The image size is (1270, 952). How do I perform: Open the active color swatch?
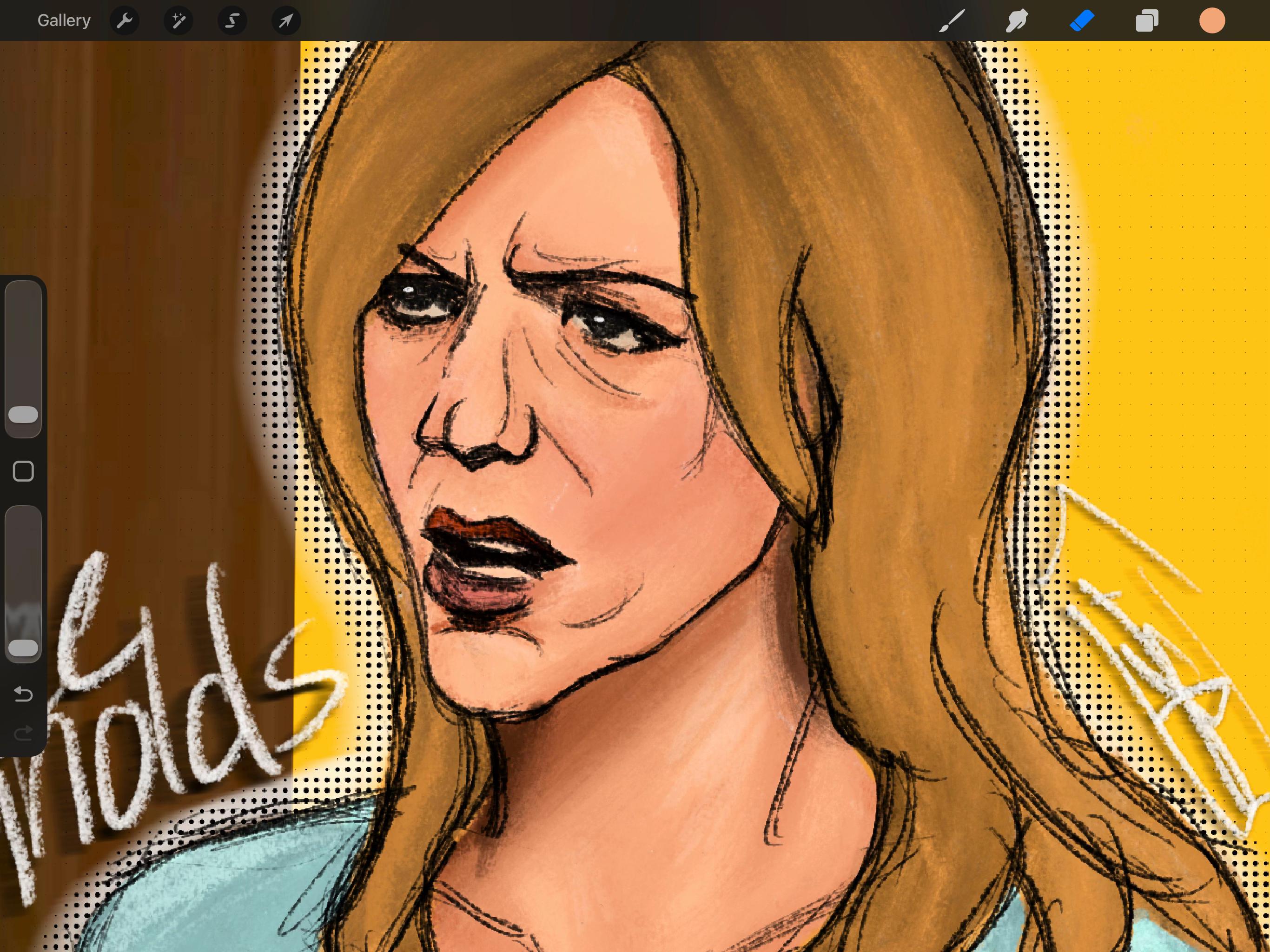1212,20
